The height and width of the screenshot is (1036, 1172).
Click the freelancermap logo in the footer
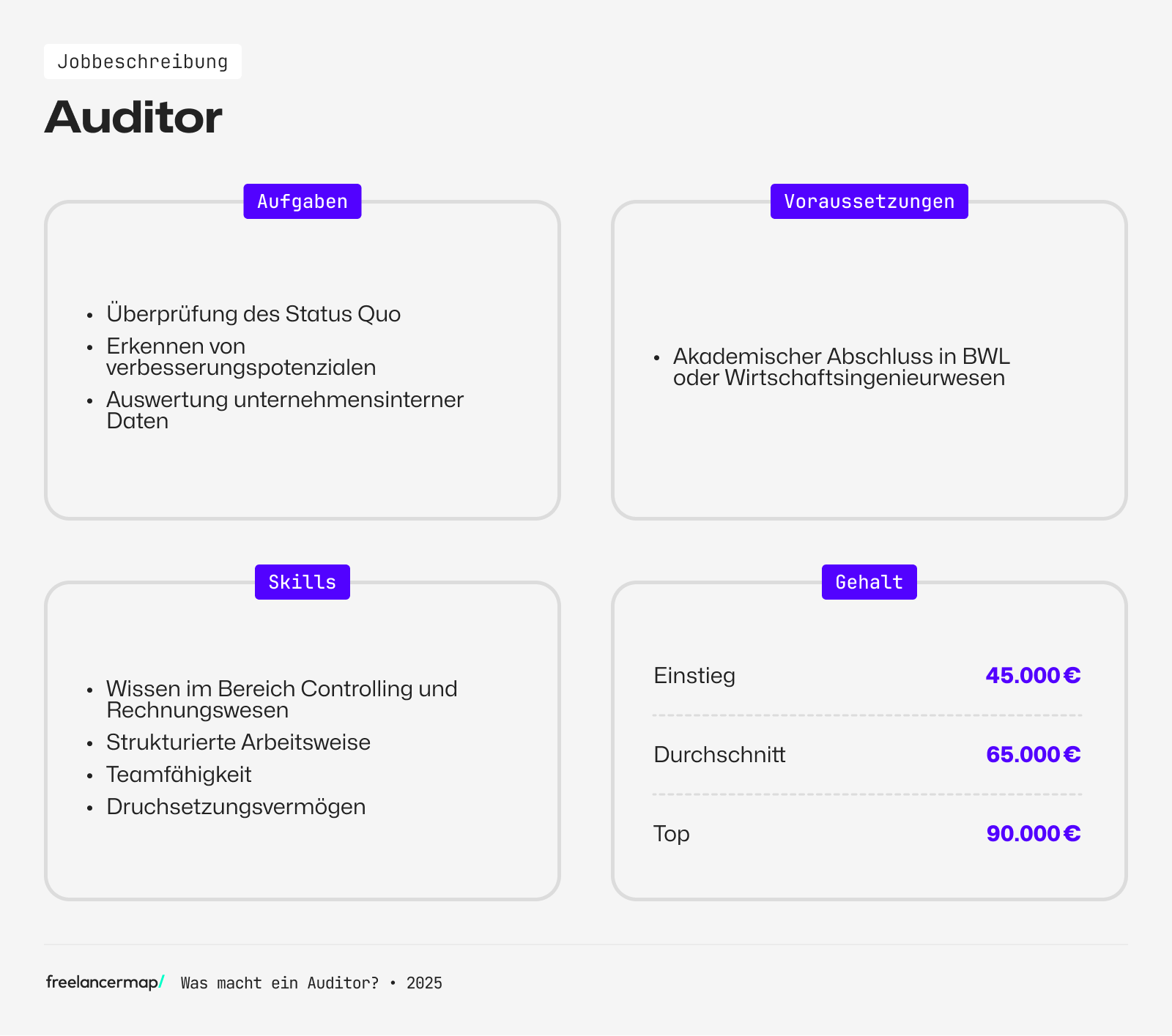103,983
